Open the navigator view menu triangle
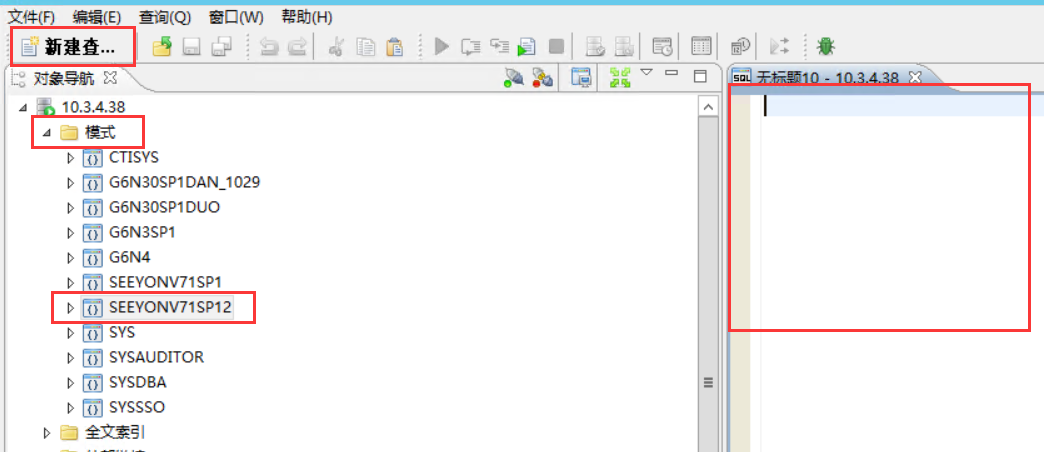Image resolution: width=1044 pixels, height=452 pixels. (x=647, y=73)
